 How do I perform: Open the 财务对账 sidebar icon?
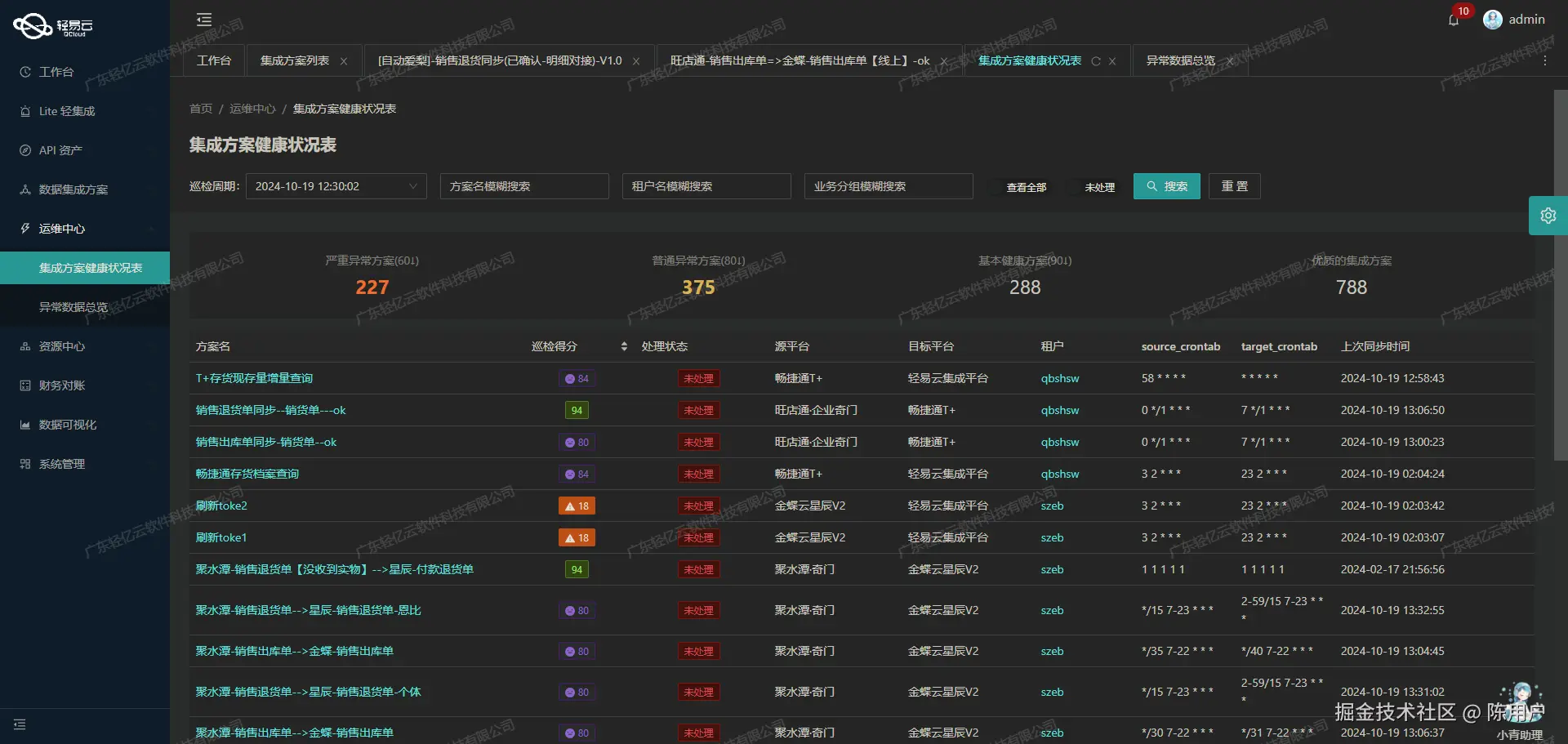24,385
